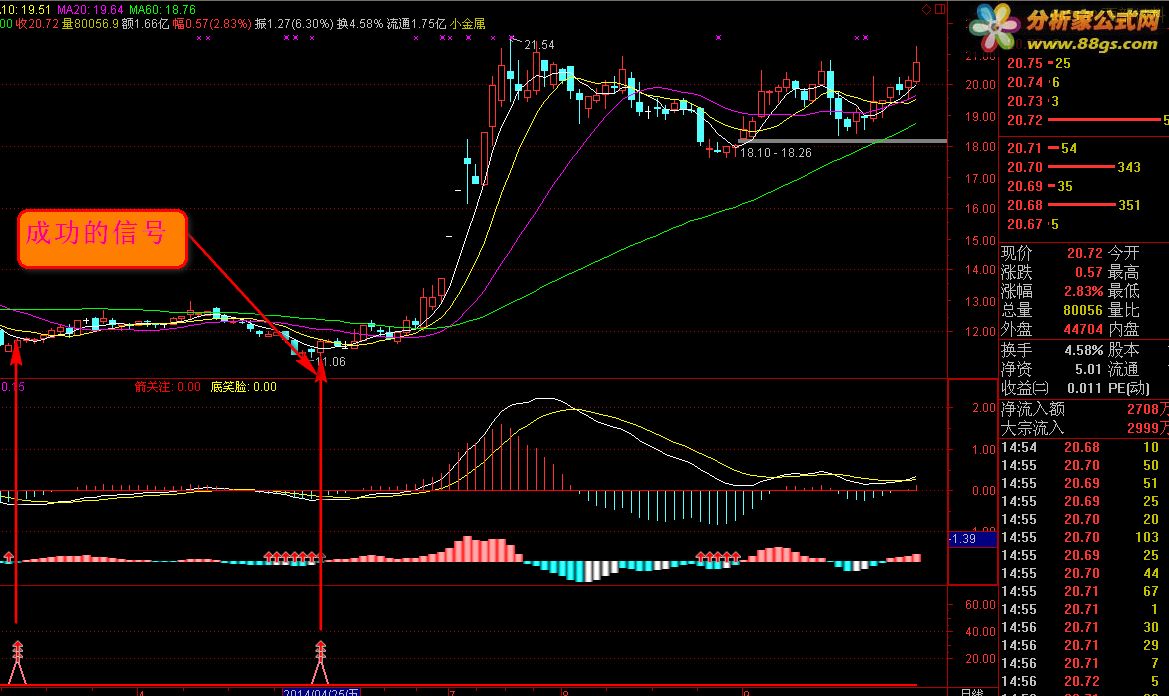Click the 小金属 sector label

click(467, 24)
